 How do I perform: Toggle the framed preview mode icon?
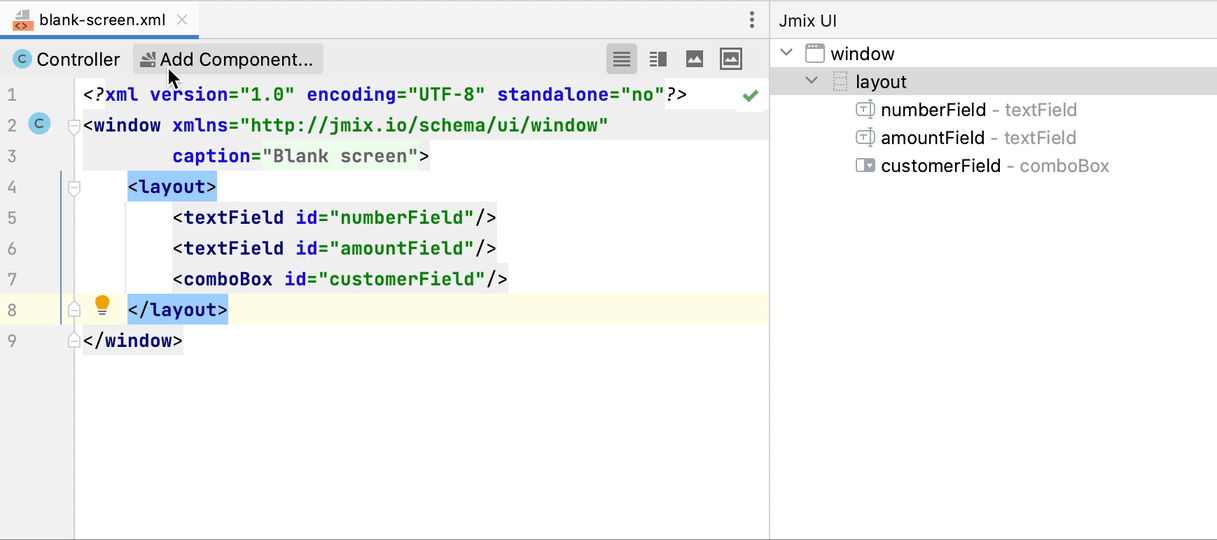(731, 59)
